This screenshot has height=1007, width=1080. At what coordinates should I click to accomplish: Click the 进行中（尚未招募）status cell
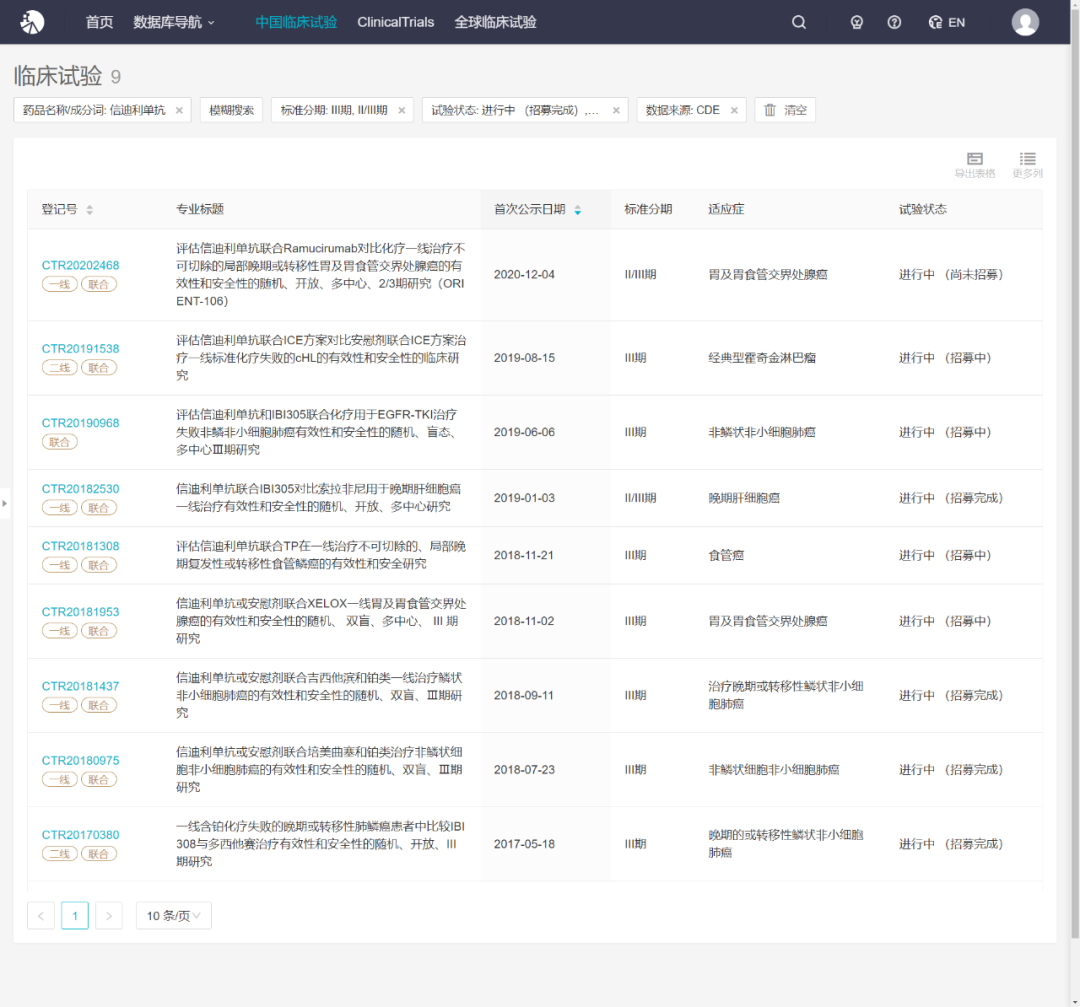(951, 275)
